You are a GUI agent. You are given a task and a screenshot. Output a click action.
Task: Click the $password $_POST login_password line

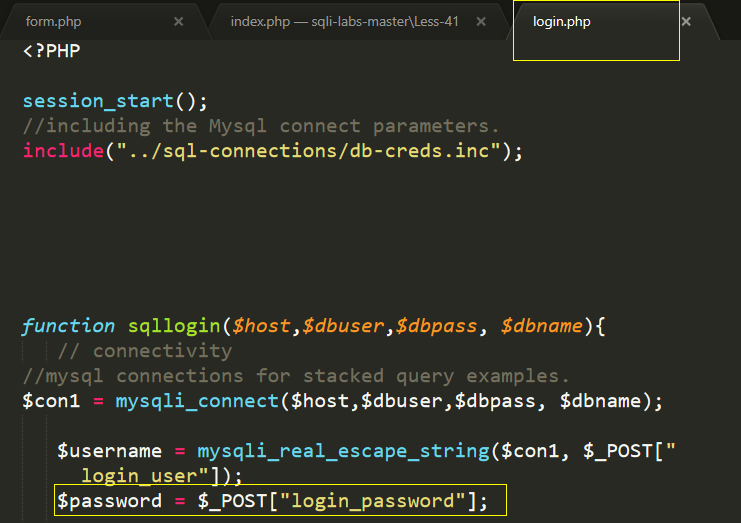coord(272,501)
